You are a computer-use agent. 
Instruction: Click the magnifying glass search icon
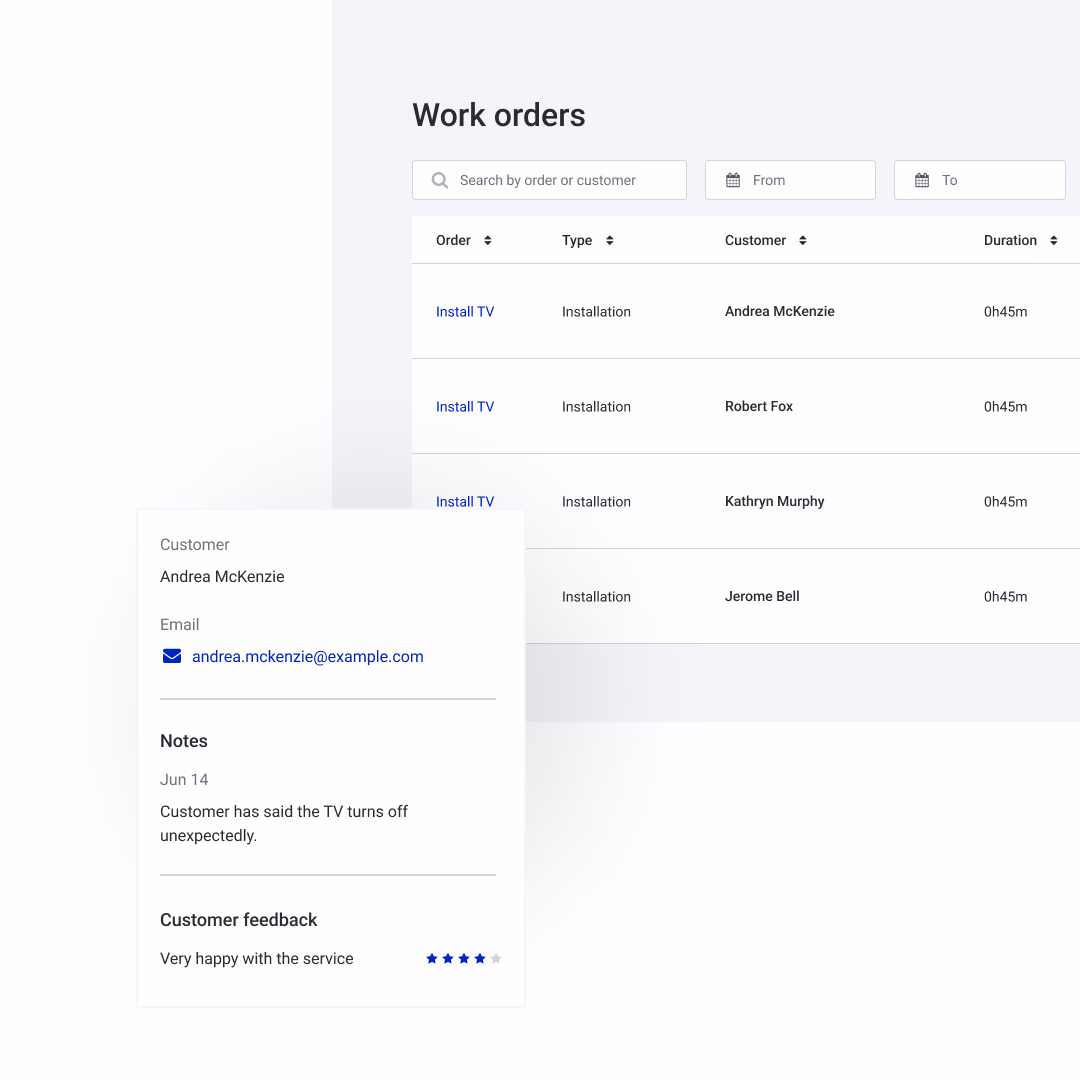coord(439,180)
